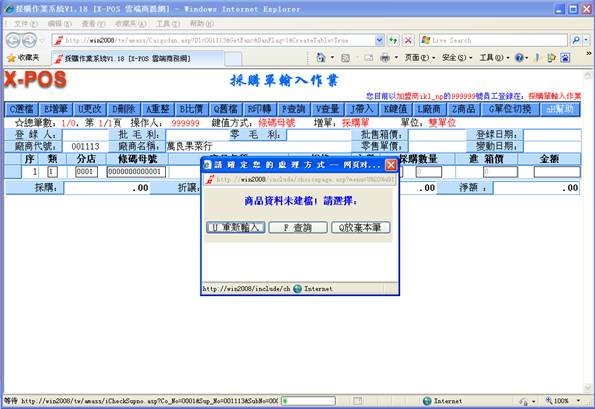Click the Refresh icon beside address bar

coord(394,40)
